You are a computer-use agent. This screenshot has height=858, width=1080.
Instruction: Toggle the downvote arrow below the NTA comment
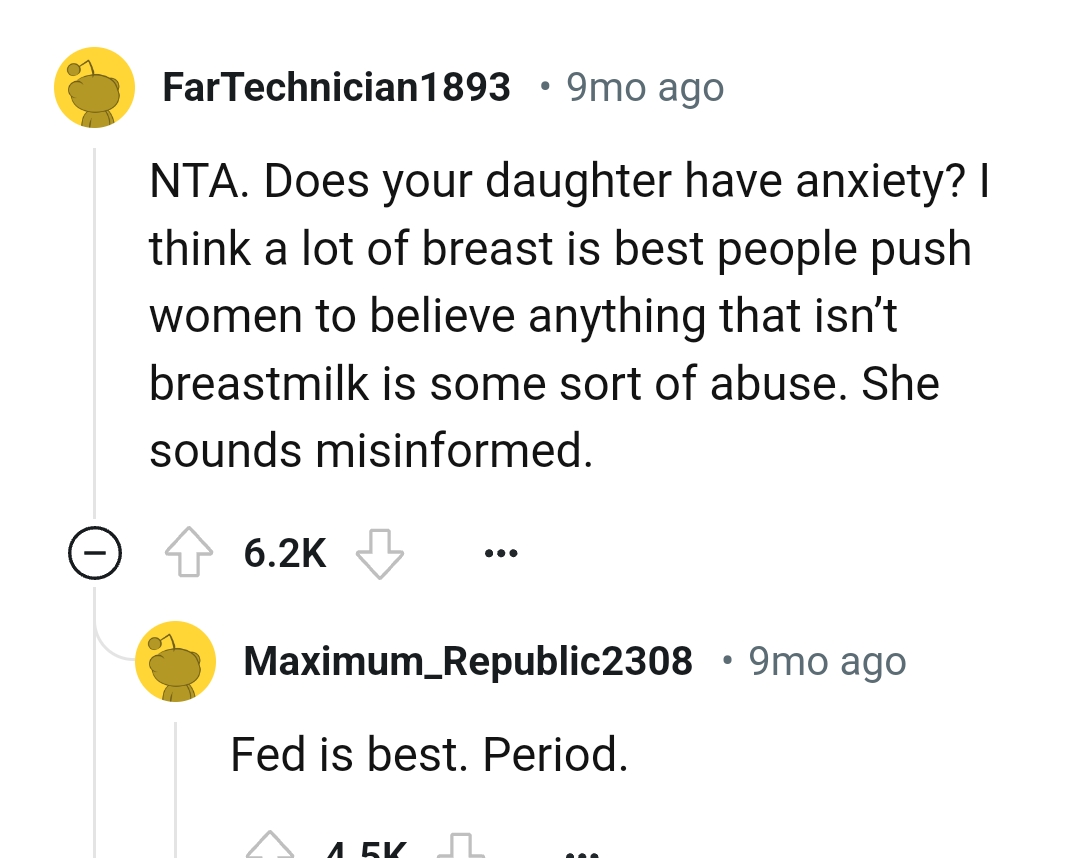381,553
